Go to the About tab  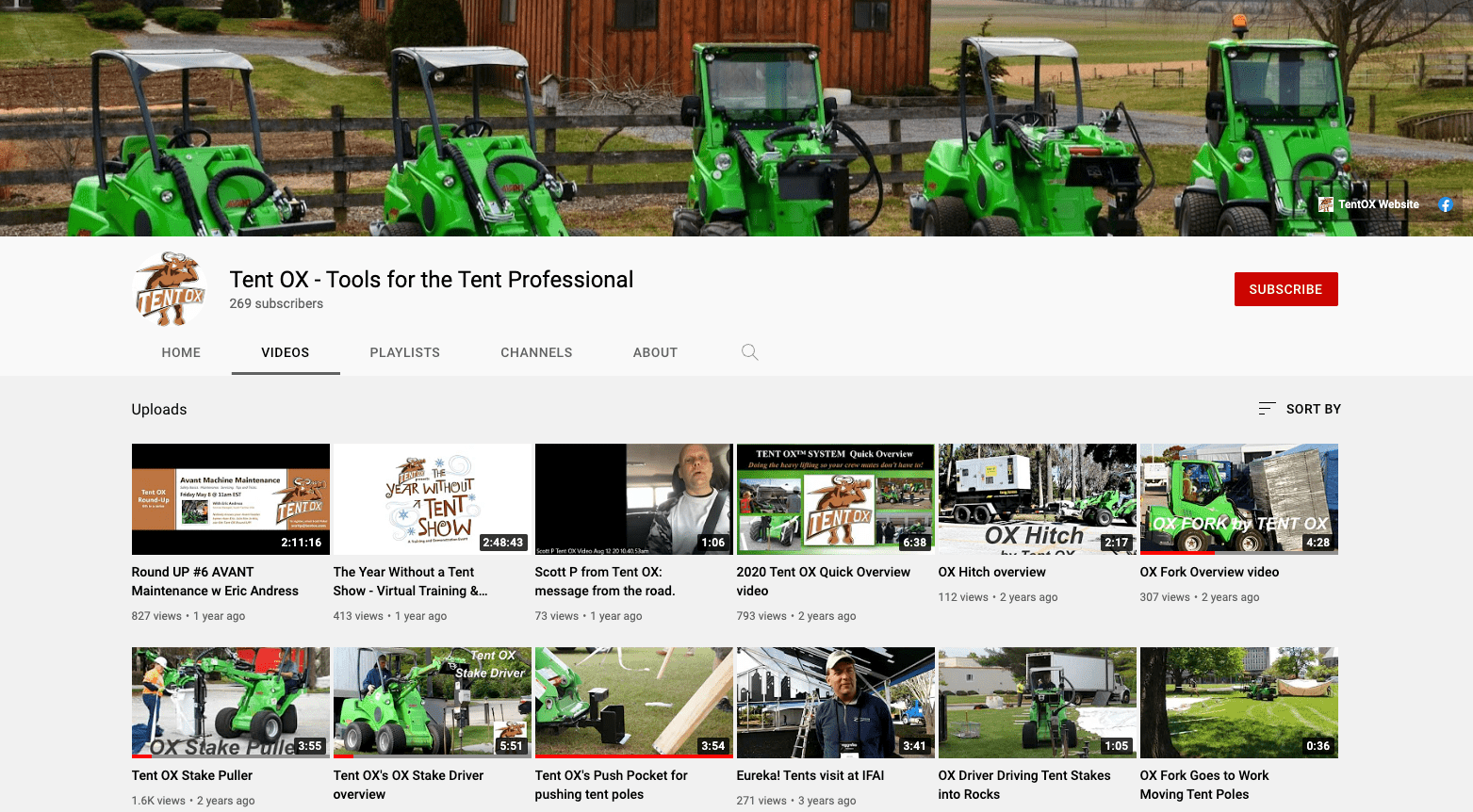(655, 352)
